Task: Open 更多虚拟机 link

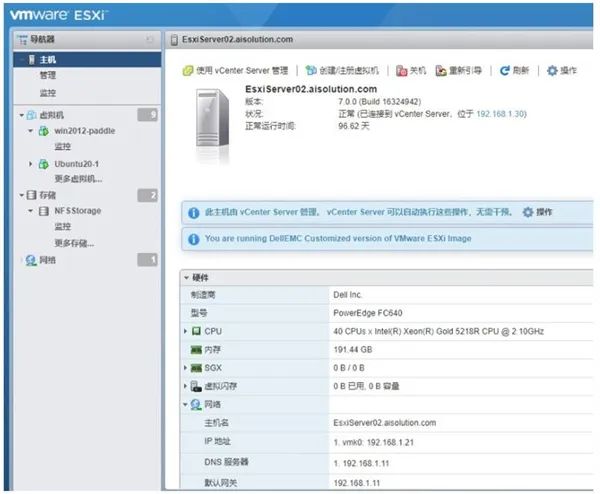Action: [x=78, y=179]
